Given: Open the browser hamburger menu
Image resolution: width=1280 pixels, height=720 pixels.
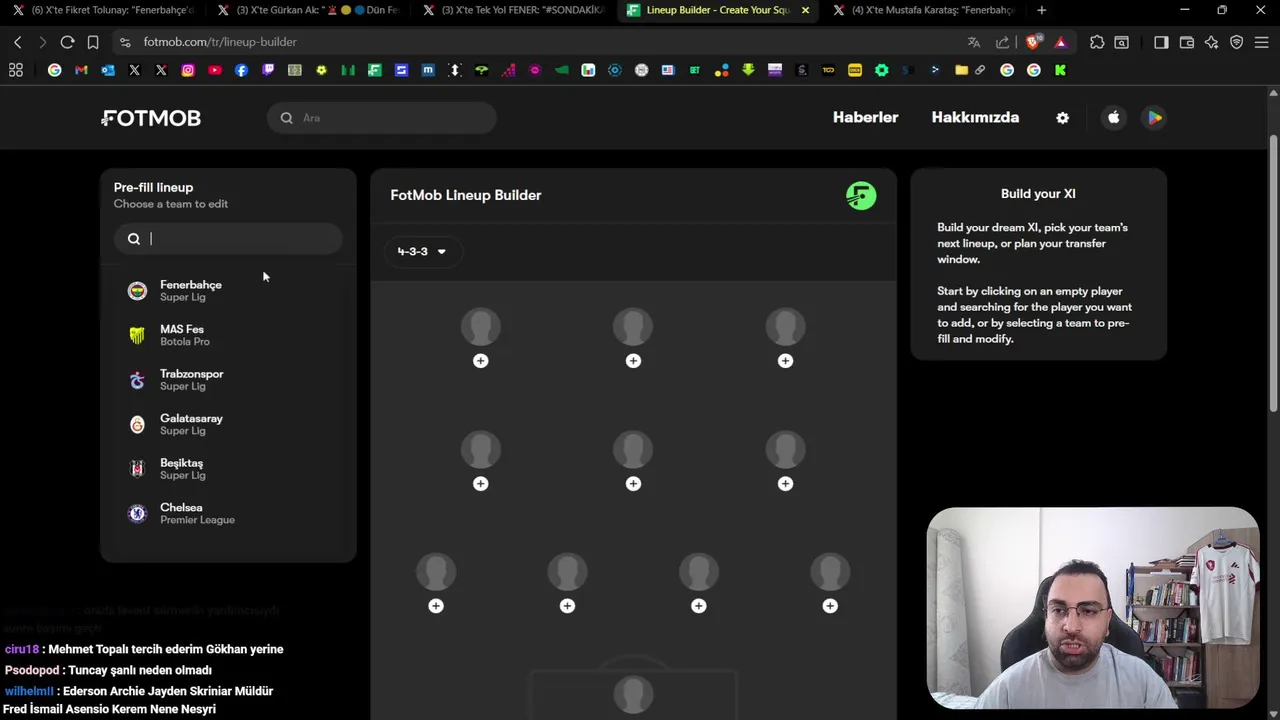Looking at the screenshot, I should pyautogui.click(x=1262, y=42).
